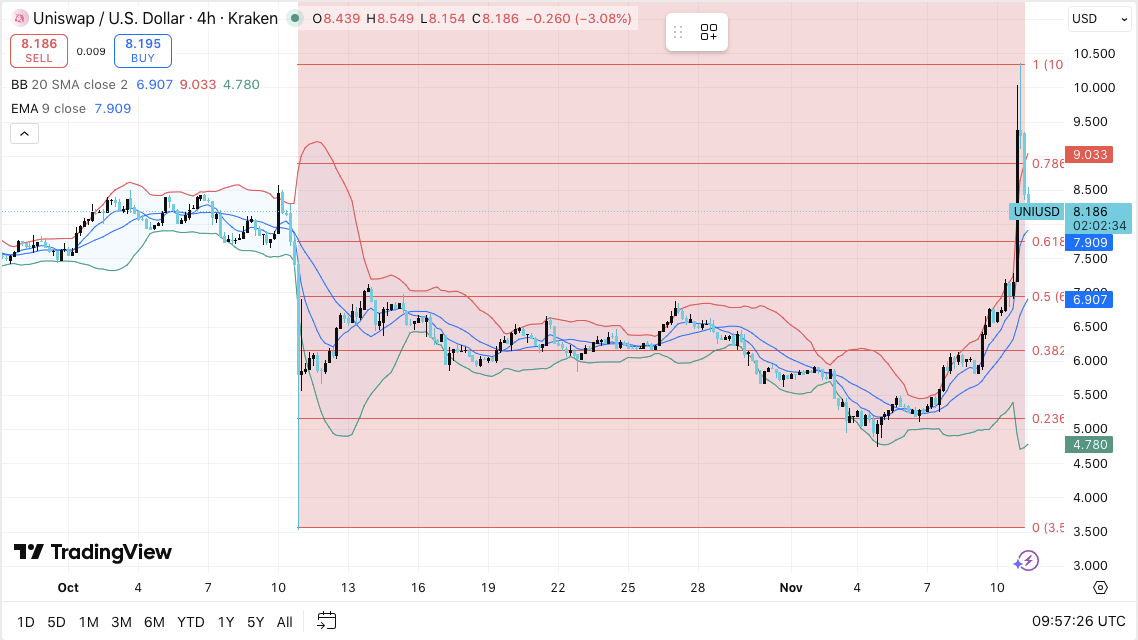Select the EMA 9 close indicator legend
This screenshot has width=1138, height=640.
point(49,108)
